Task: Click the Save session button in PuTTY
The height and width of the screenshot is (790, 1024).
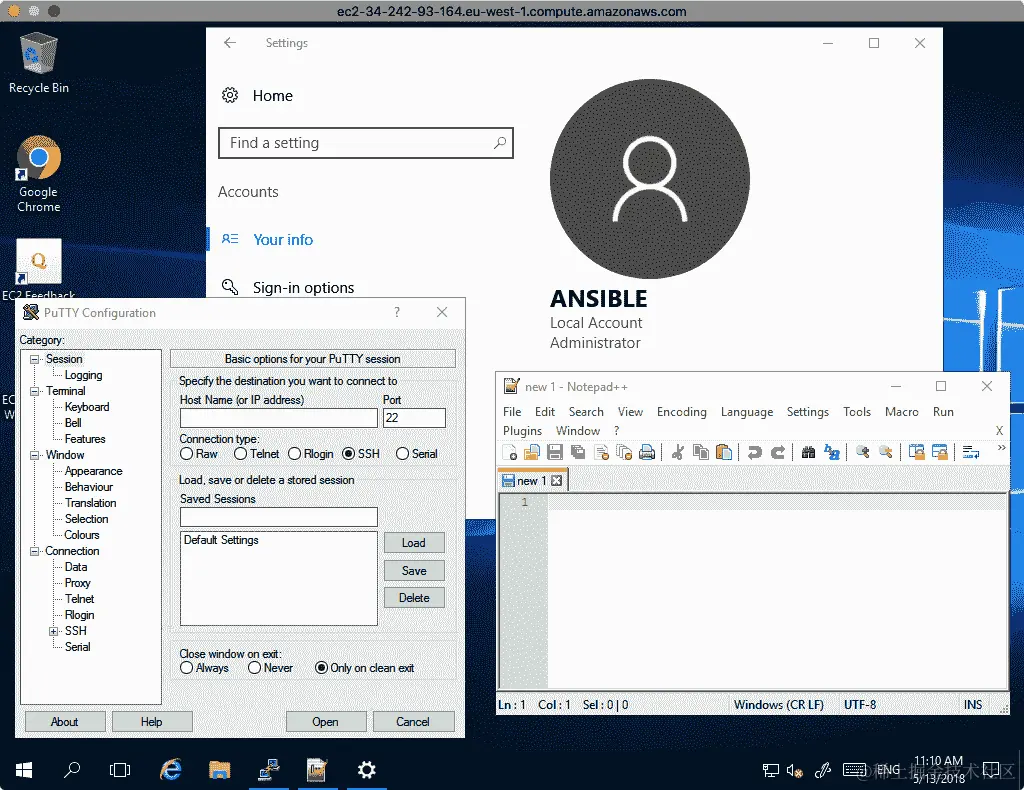Action: (x=414, y=571)
